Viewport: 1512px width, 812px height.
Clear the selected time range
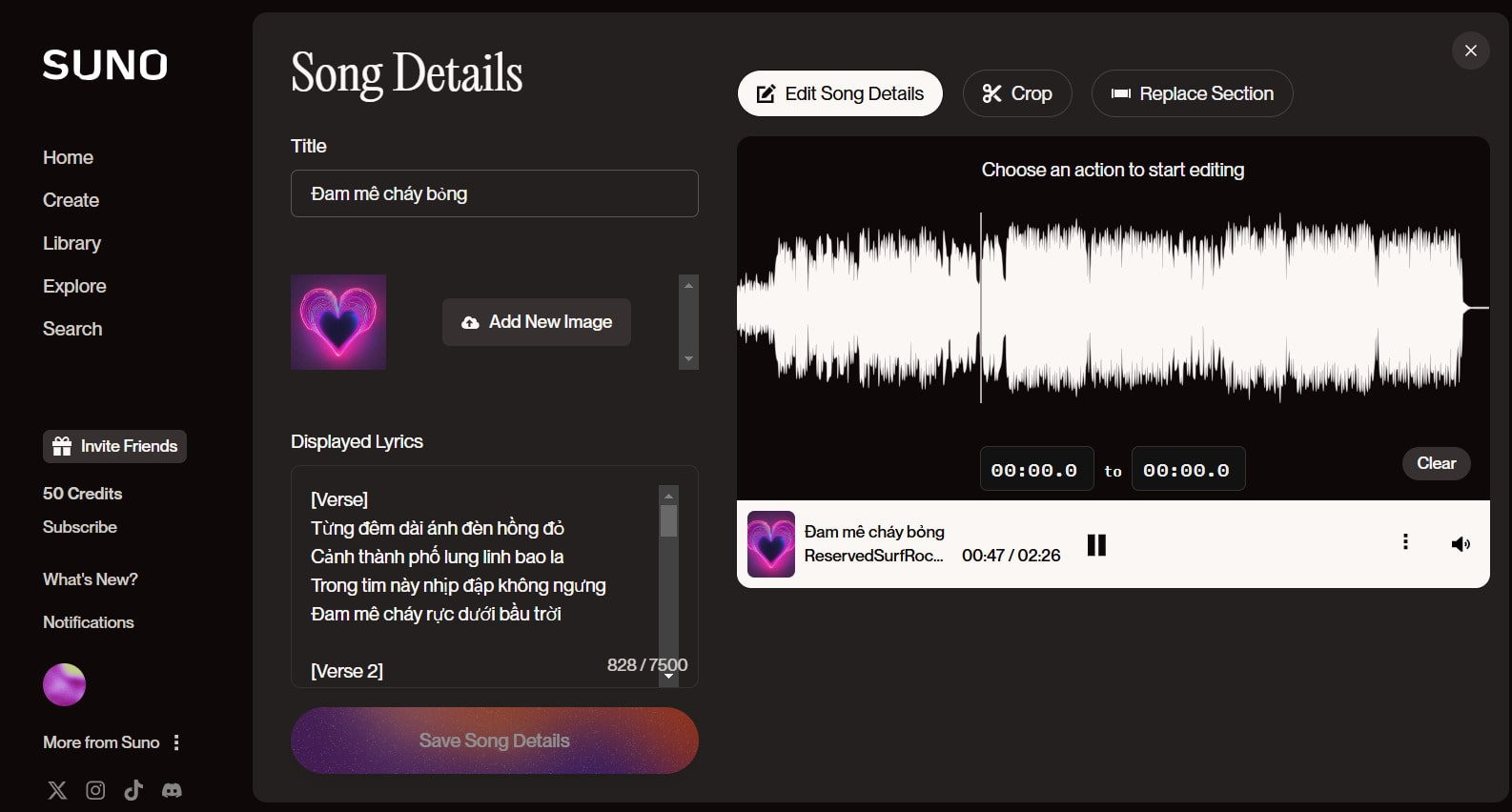1437,463
